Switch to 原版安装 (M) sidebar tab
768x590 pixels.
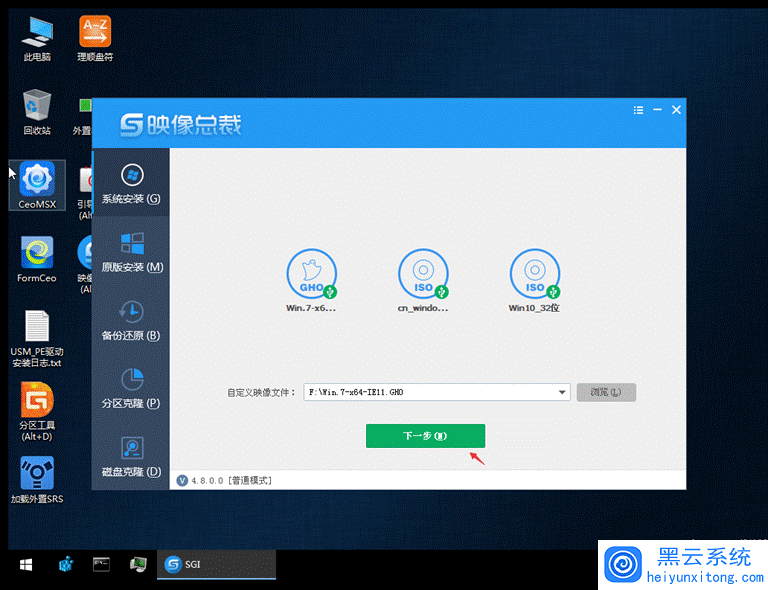tap(131, 252)
